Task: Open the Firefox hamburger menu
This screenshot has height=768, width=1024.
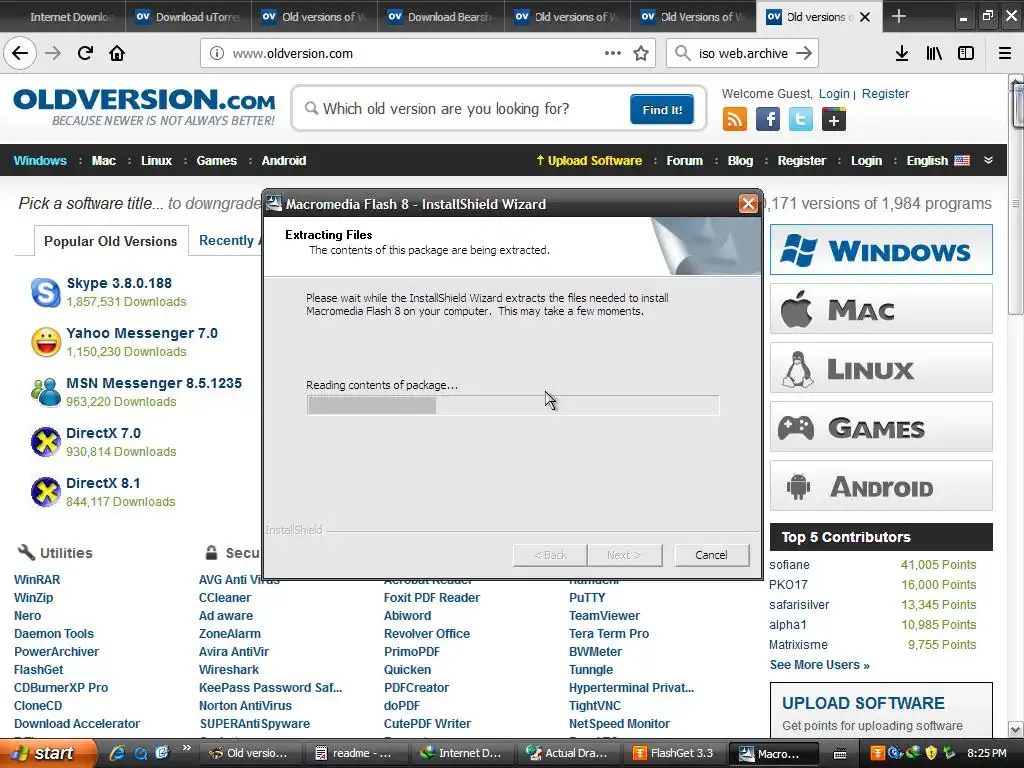Action: (x=1005, y=54)
